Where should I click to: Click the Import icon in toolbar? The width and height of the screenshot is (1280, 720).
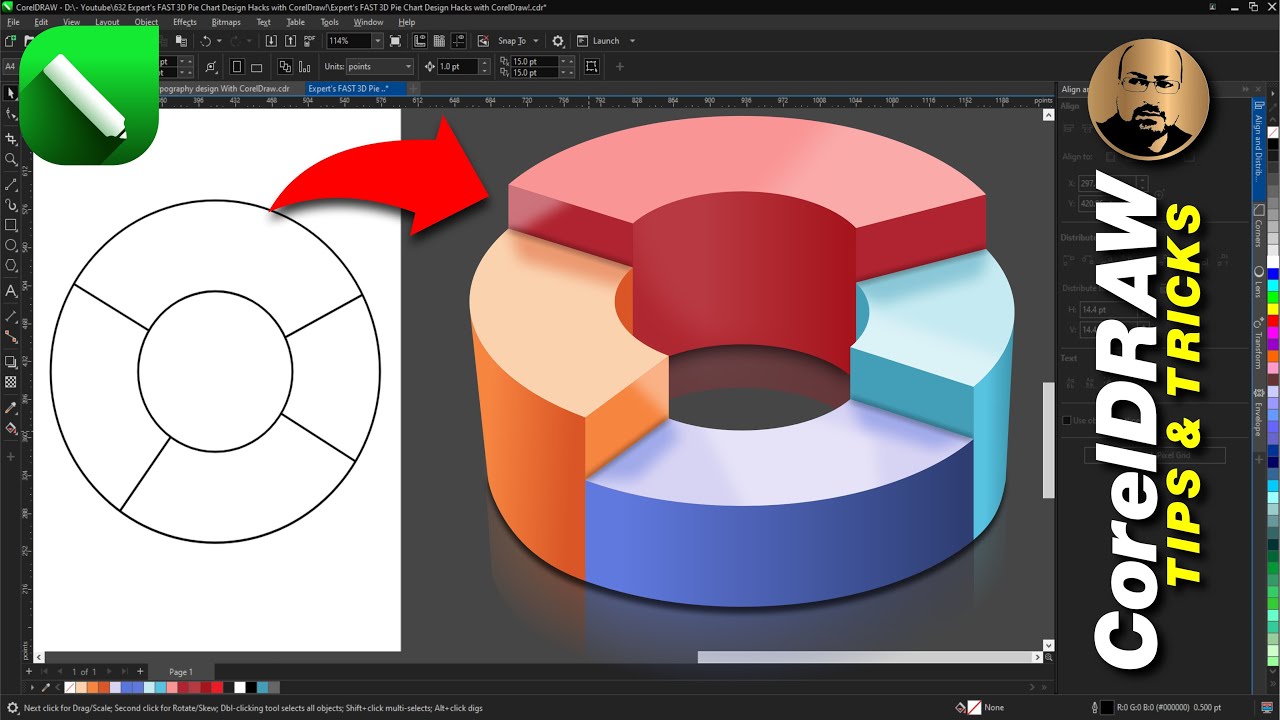[x=271, y=41]
